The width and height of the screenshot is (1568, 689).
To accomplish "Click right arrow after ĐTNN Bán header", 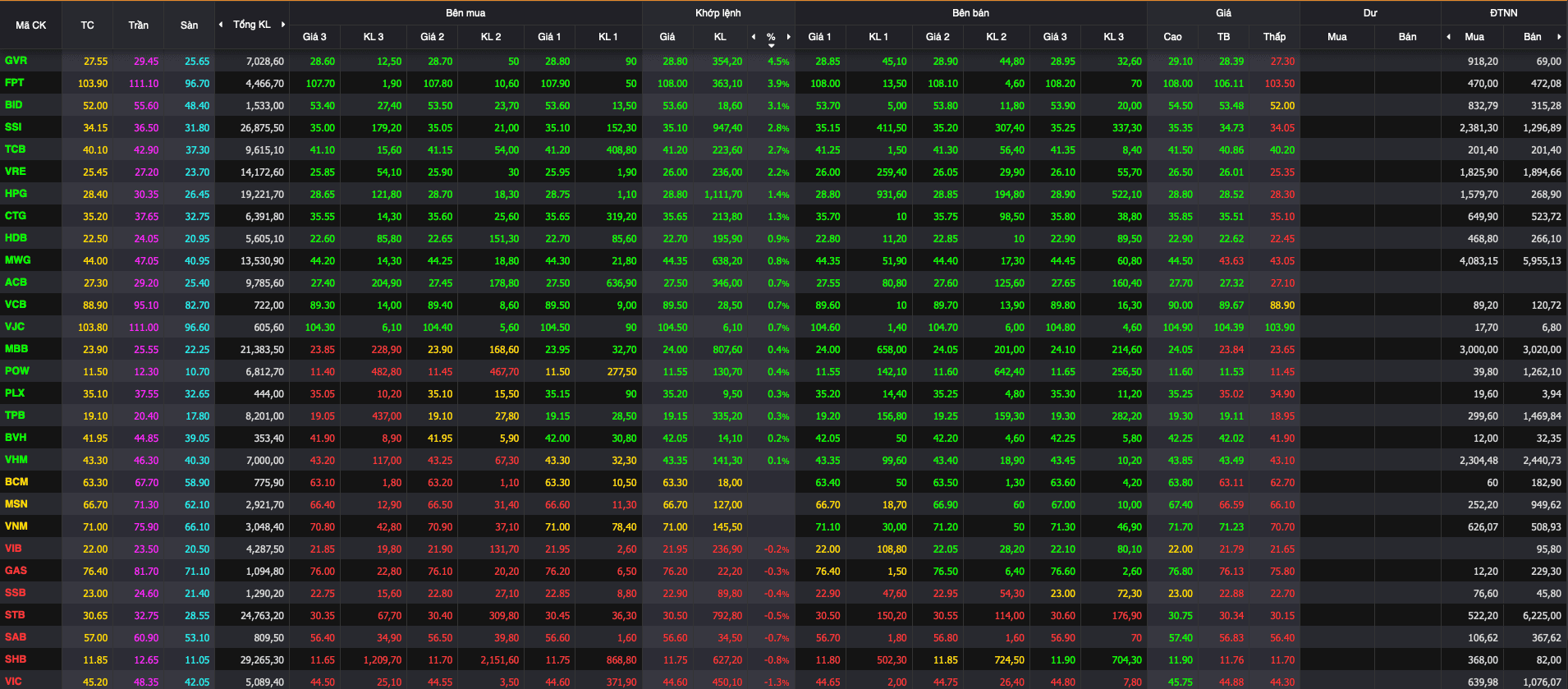I will [x=1559, y=37].
